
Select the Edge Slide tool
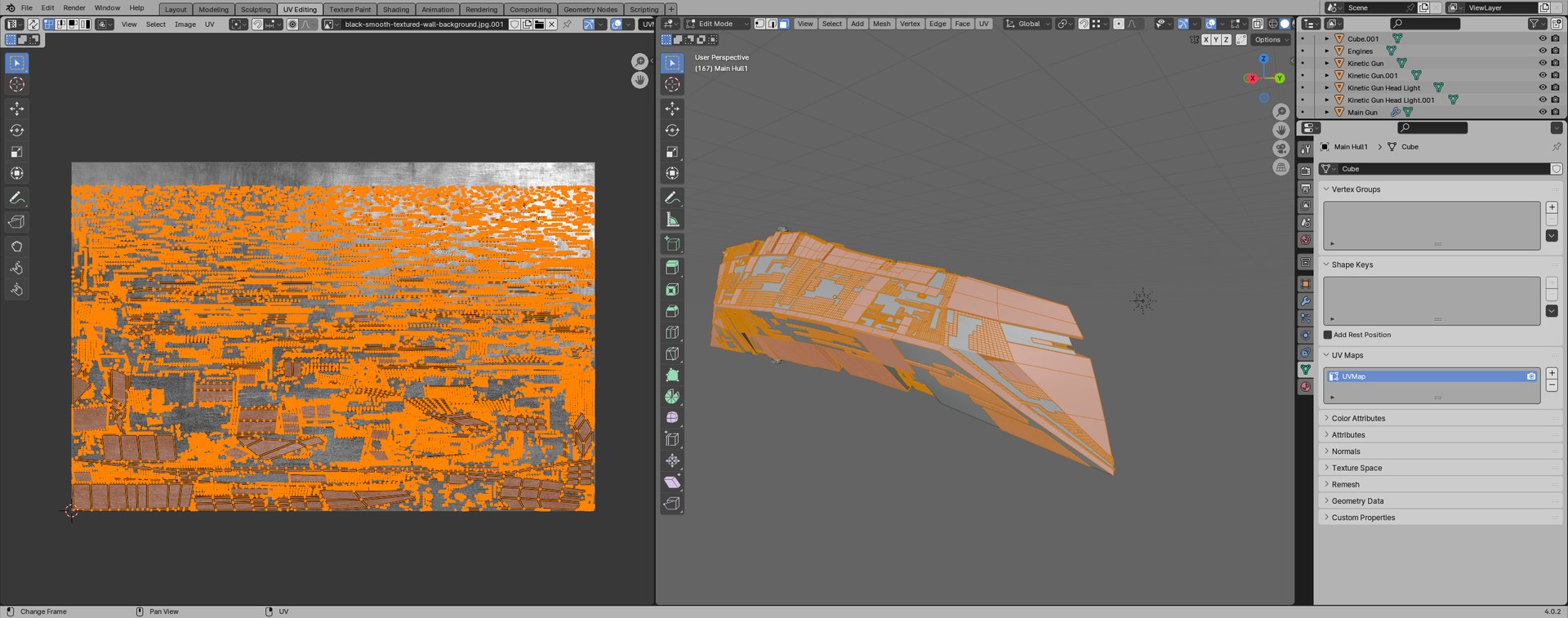coord(672,439)
